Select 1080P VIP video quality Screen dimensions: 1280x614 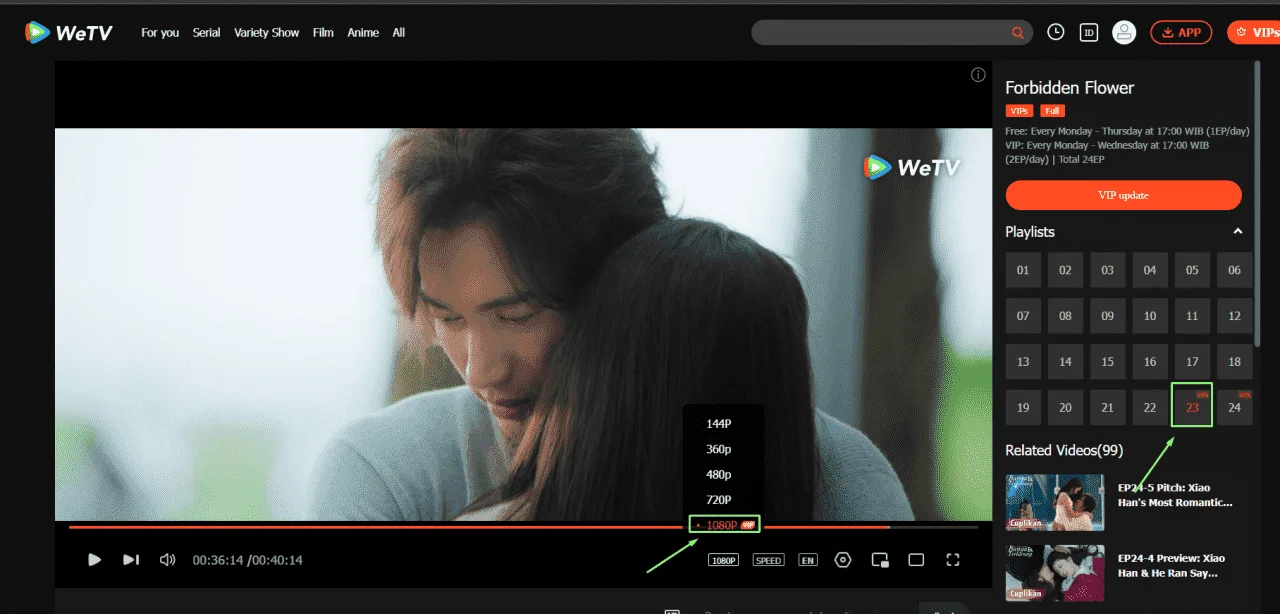(725, 524)
